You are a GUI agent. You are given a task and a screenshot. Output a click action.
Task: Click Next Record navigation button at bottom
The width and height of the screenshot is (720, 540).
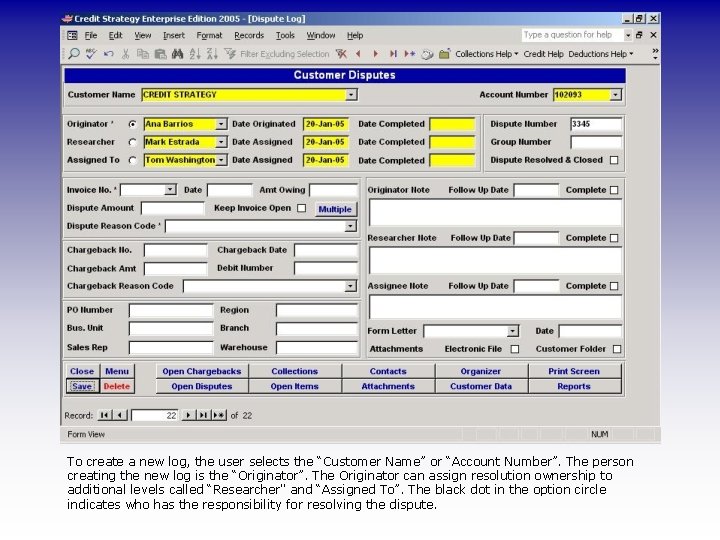point(188,415)
